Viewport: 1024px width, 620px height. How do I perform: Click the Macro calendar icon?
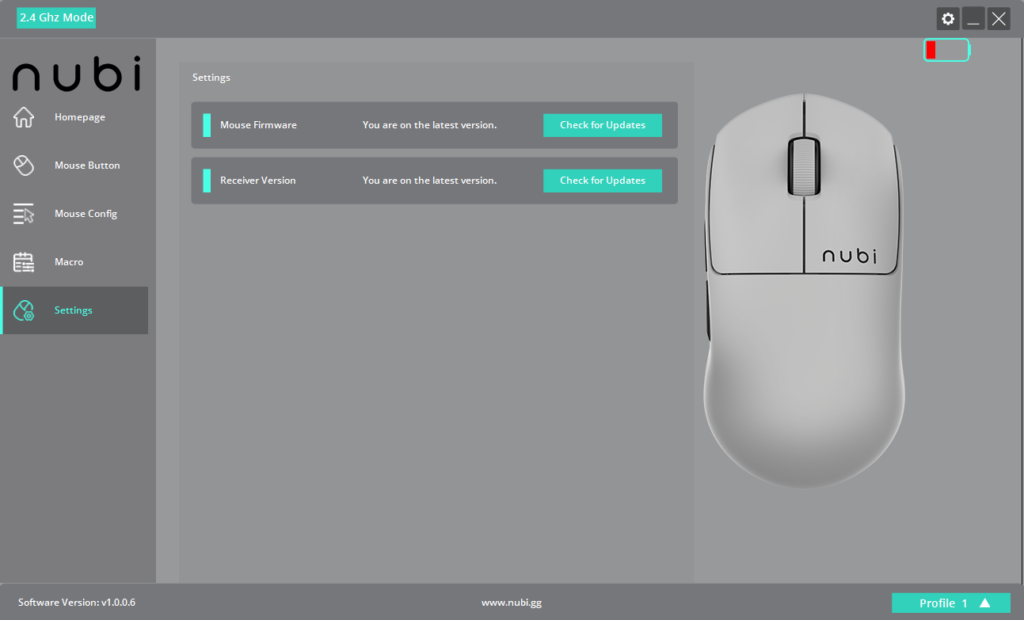coord(24,262)
